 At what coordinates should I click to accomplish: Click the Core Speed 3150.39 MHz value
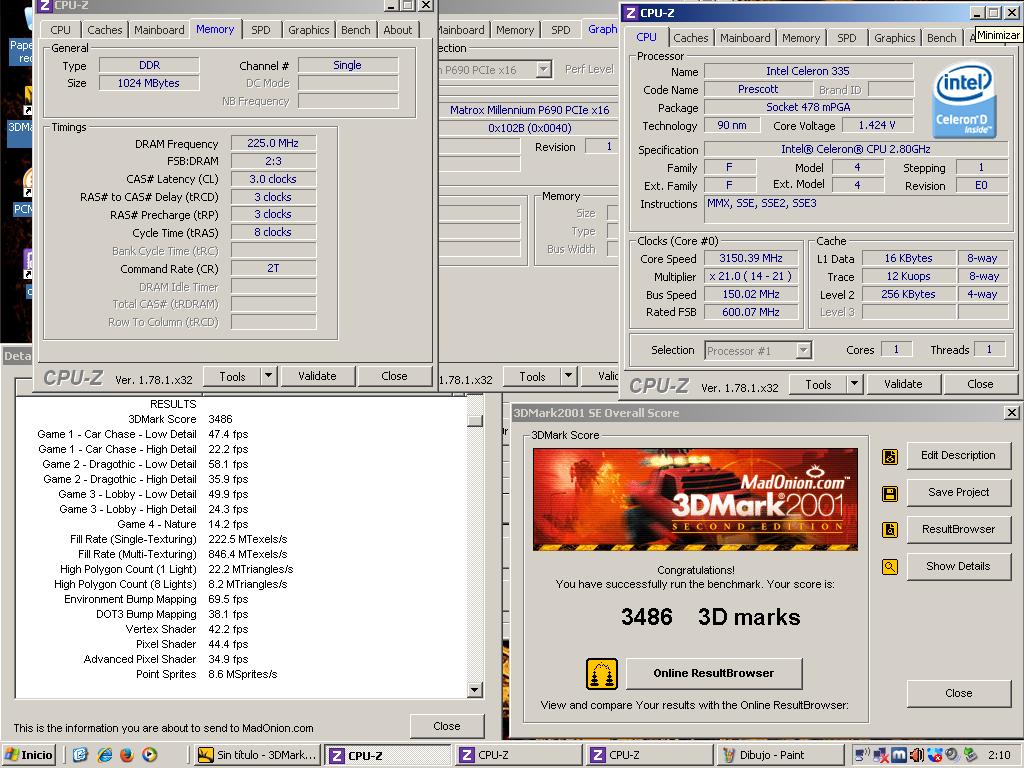click(x=751, y=259)
